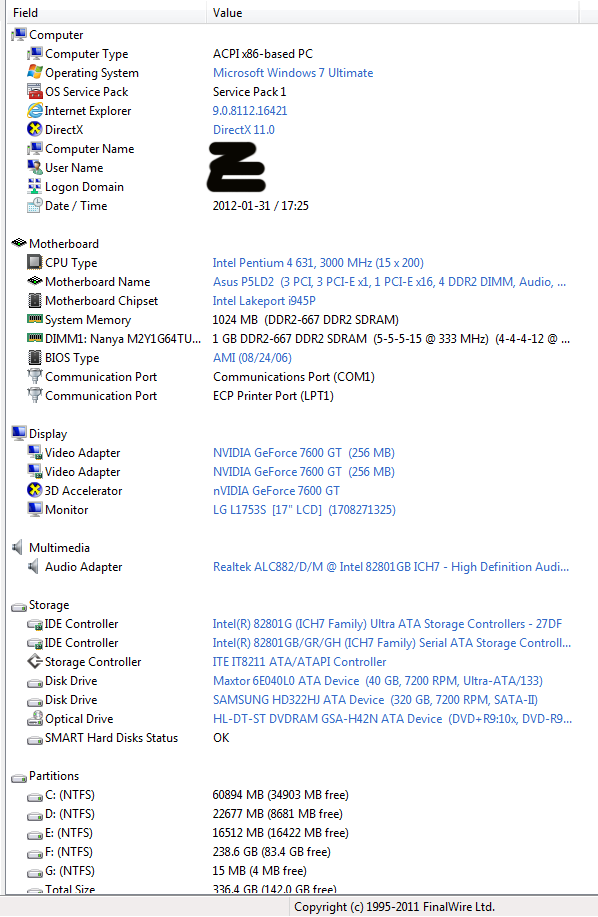
Task: Open the Intel Pentium 4 631 link
Action: pyautogui.click(x=318, y=263)
